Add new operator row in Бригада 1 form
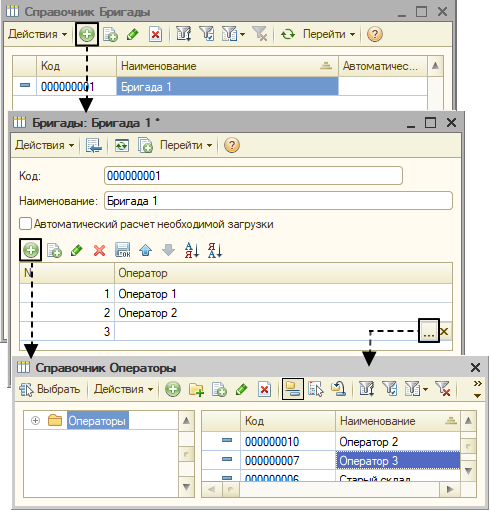This screenshot has width=490, height=511. (31, 250)
